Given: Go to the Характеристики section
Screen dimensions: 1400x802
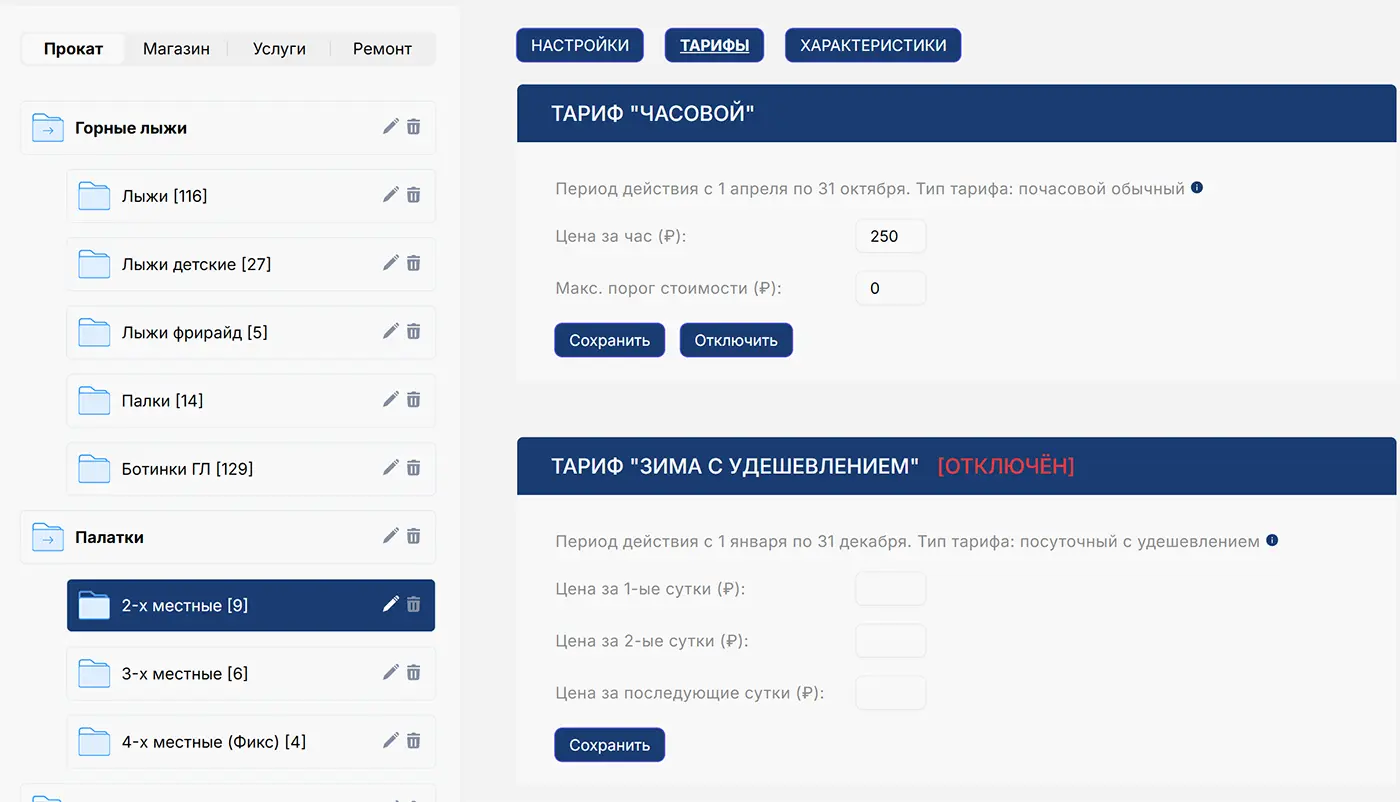Looking at the screenshot, I should tap(873, 45).
